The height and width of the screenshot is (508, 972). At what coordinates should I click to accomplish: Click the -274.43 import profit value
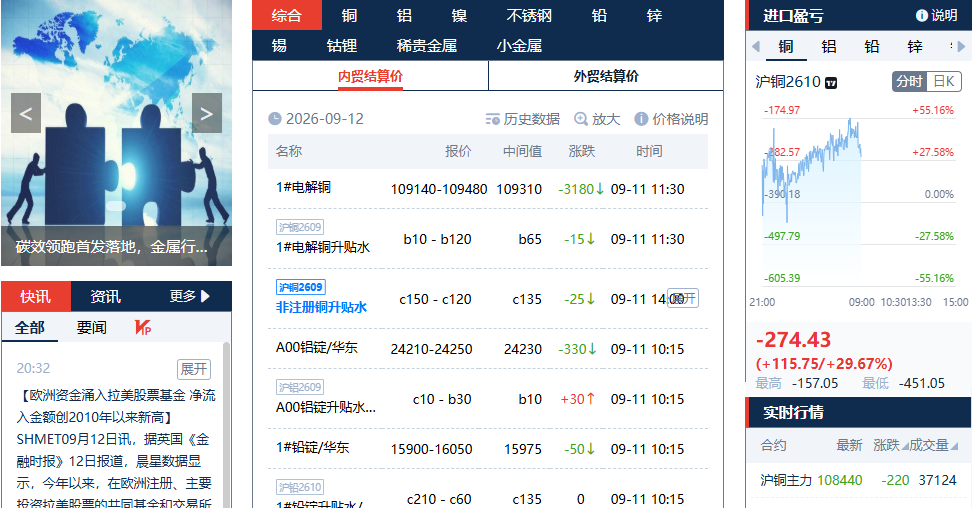(793, 340)
